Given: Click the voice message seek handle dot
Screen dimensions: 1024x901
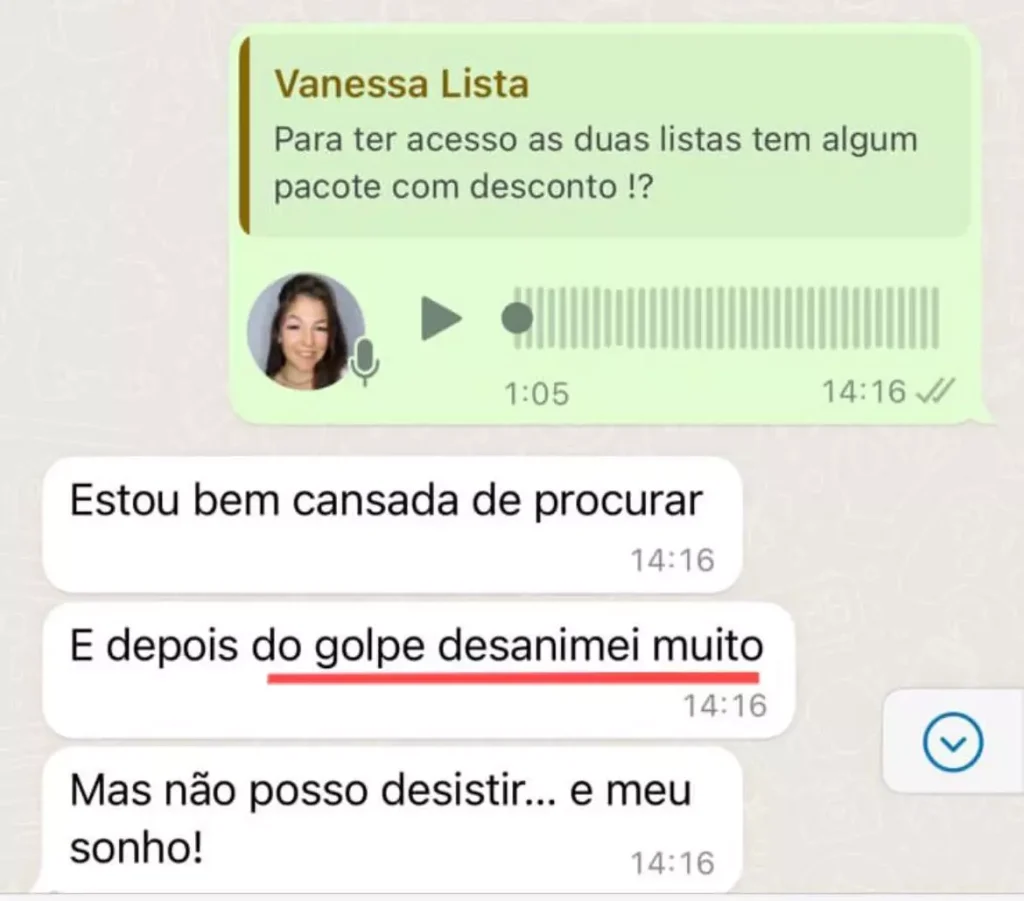Looking at the screenshot, I should 517,319.
